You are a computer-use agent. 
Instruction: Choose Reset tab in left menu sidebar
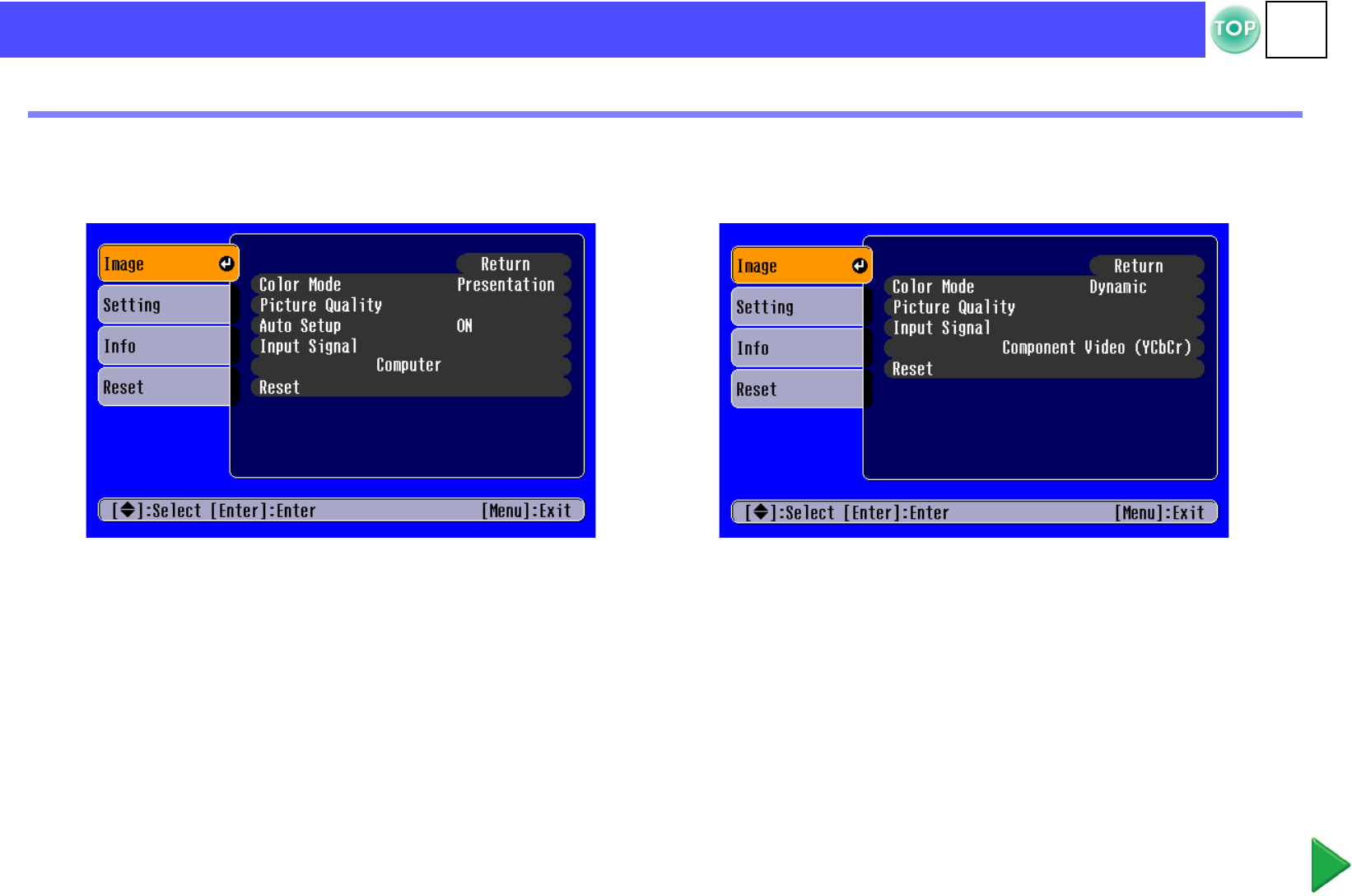point(165,387)
